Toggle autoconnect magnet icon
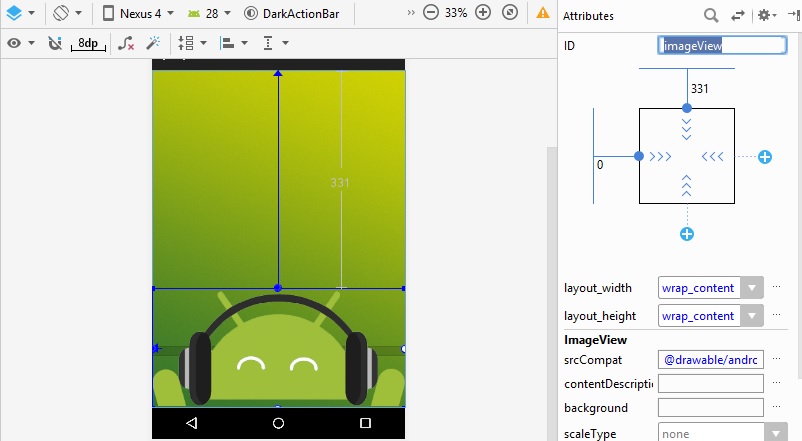Image resolution: width=802 pixels, height=441 pixels. (x=55, y=43)
